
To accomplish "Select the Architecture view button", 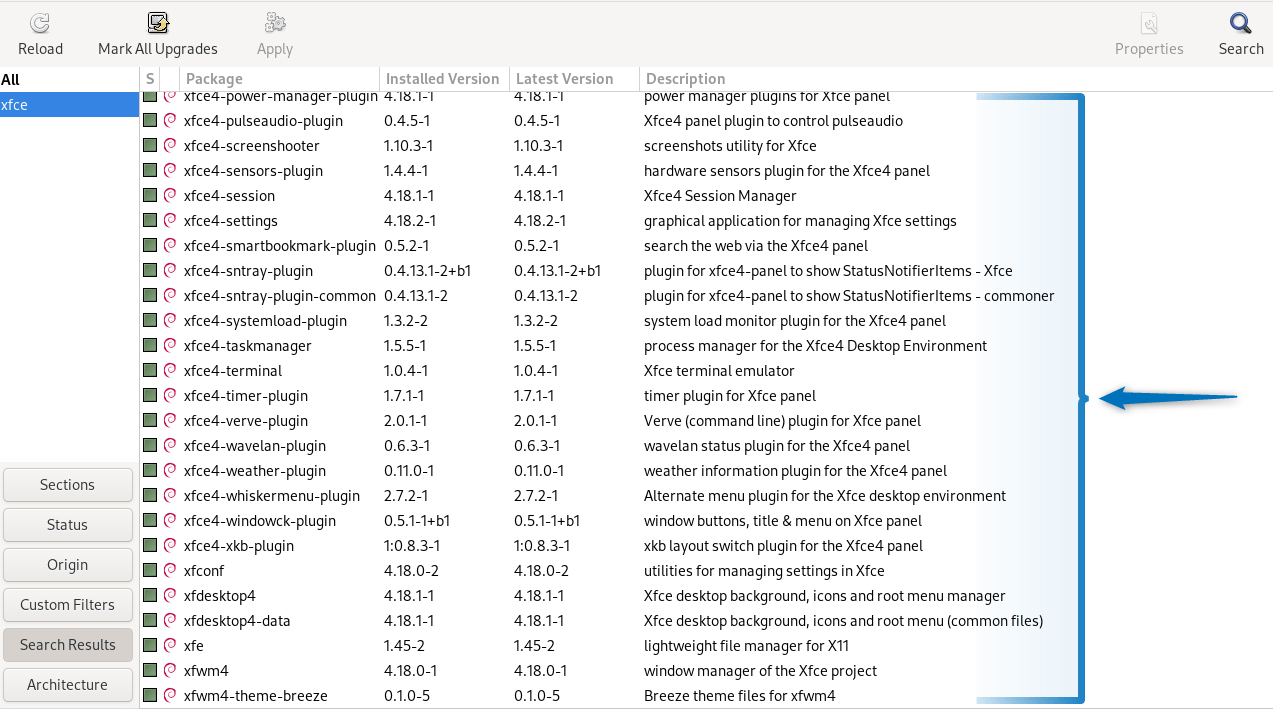I will [x=67, y=684].
